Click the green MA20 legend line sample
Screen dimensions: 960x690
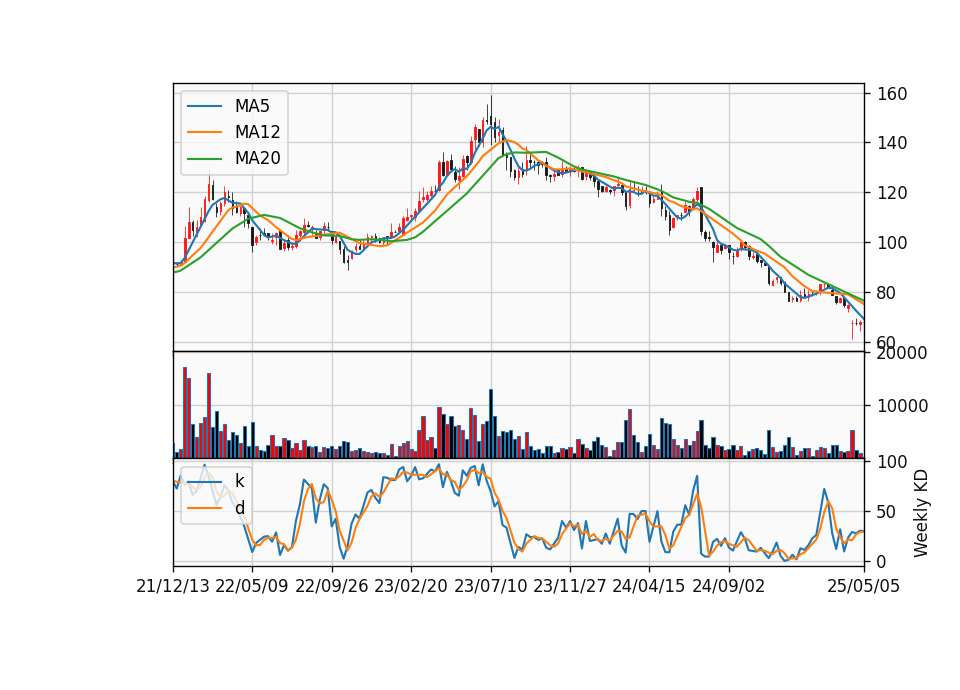click(x=204, y=158)
